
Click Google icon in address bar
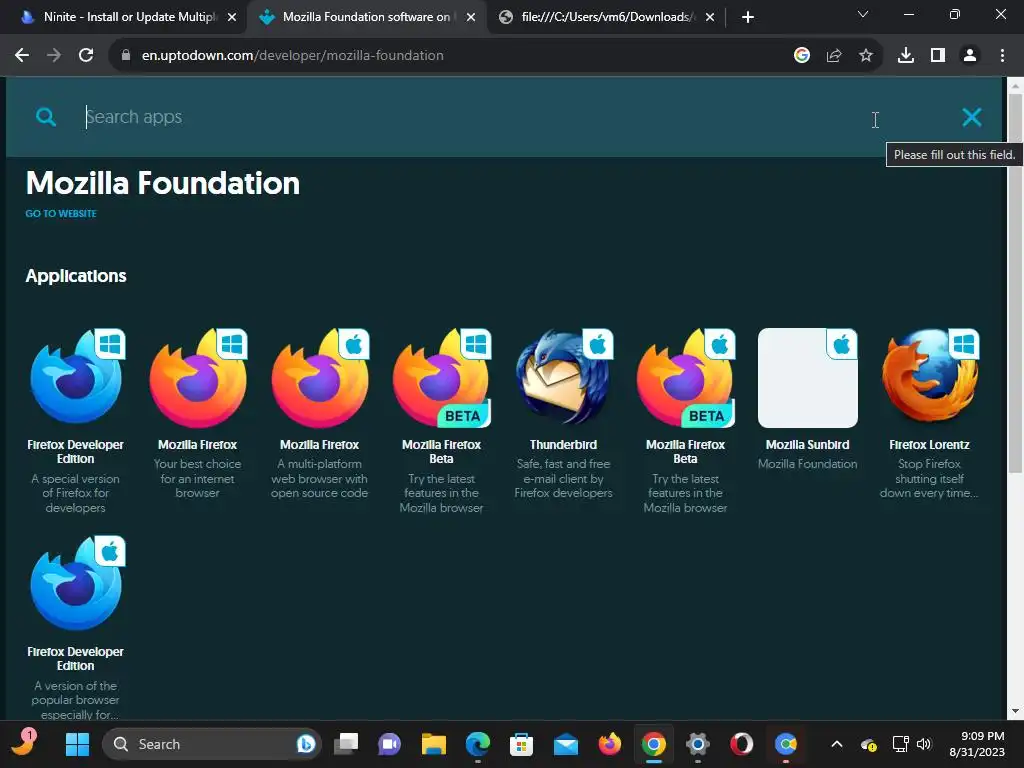802,56
